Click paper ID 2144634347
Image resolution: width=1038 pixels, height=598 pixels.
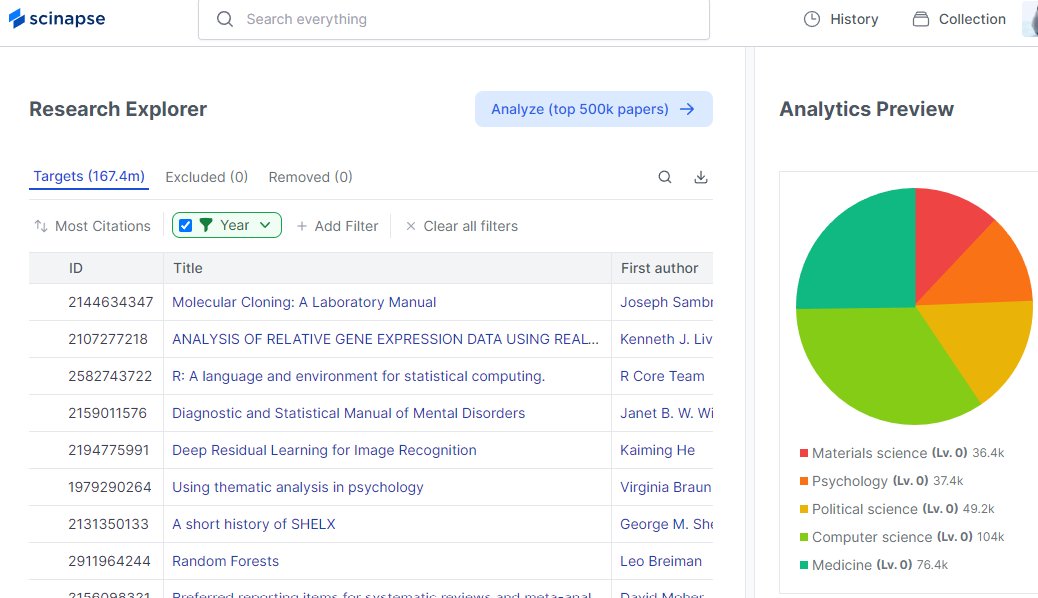[x=111, y=302]
